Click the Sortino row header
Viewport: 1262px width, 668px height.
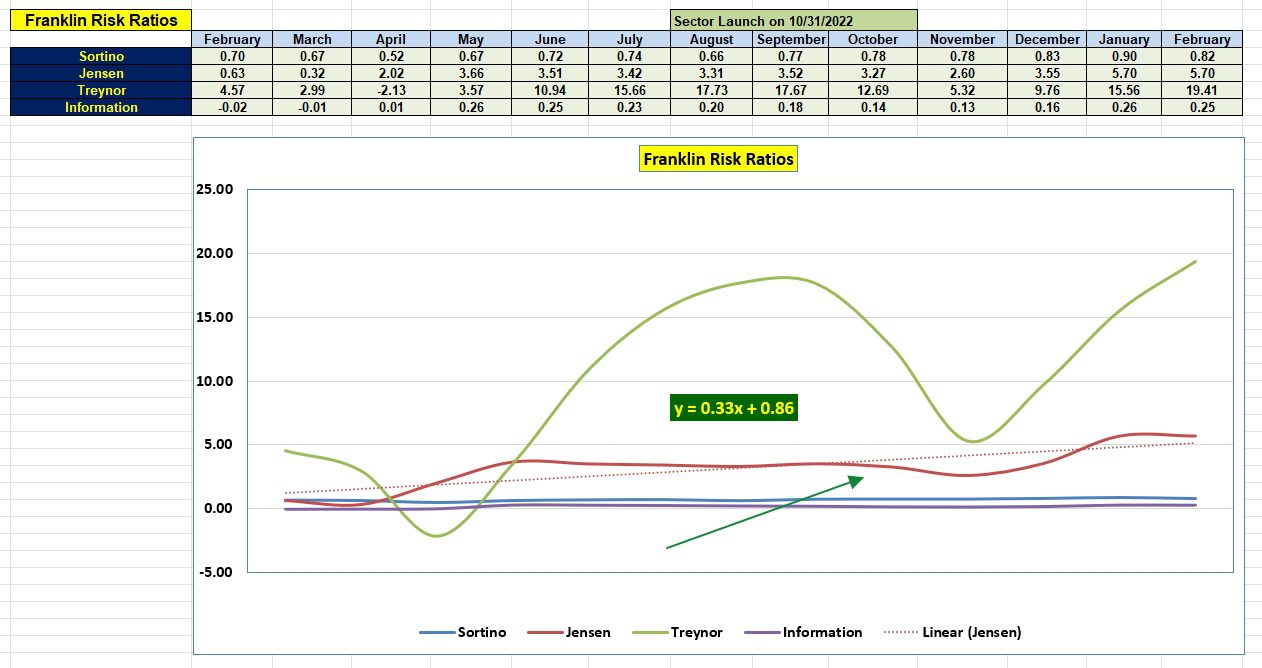[100, 56]
